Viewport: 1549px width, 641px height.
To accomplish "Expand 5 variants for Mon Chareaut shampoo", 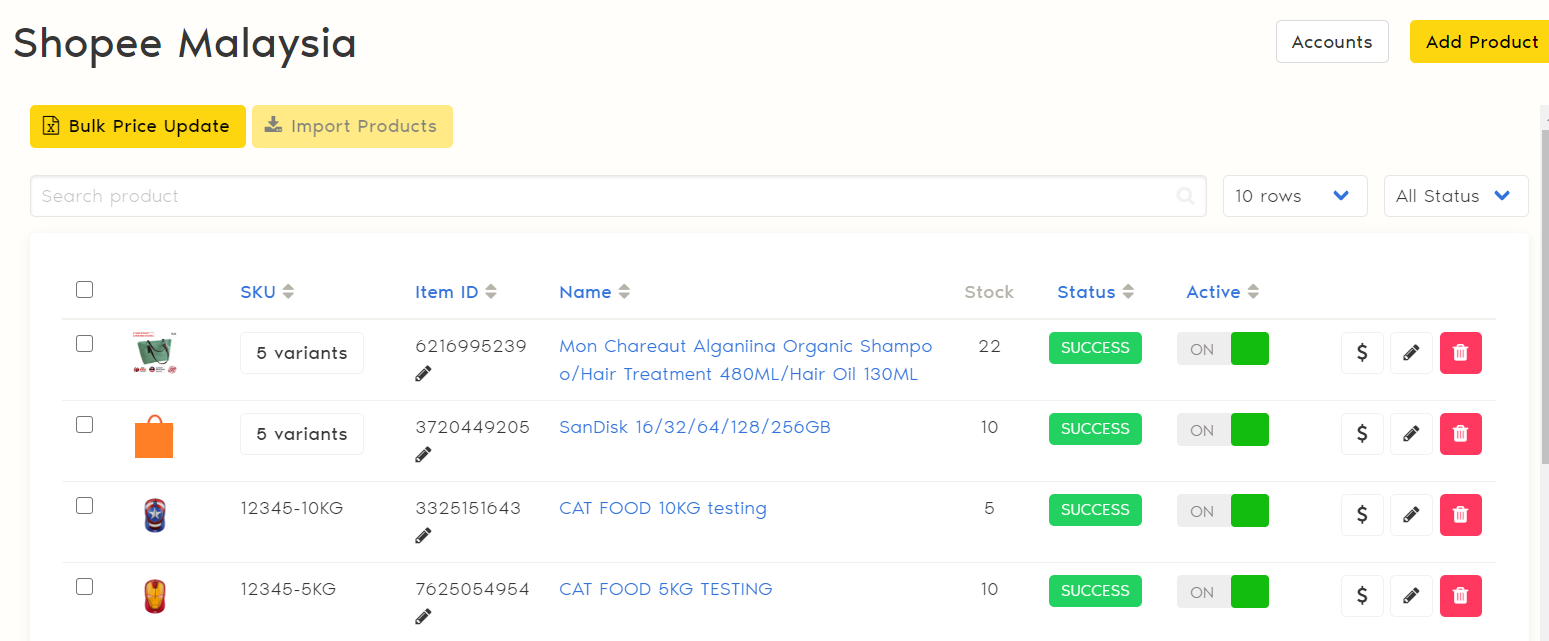I will [x=302, y=353].
